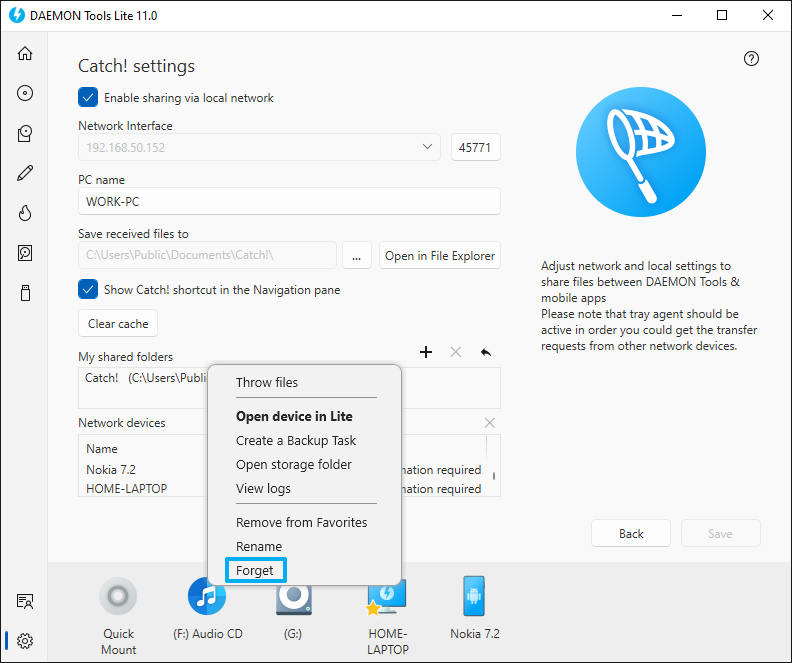Image resolution: width=792 pixels, height=663 pixels.
Task: Open the image catalog icon in the sidebar
Action: [x=25, y=133]
